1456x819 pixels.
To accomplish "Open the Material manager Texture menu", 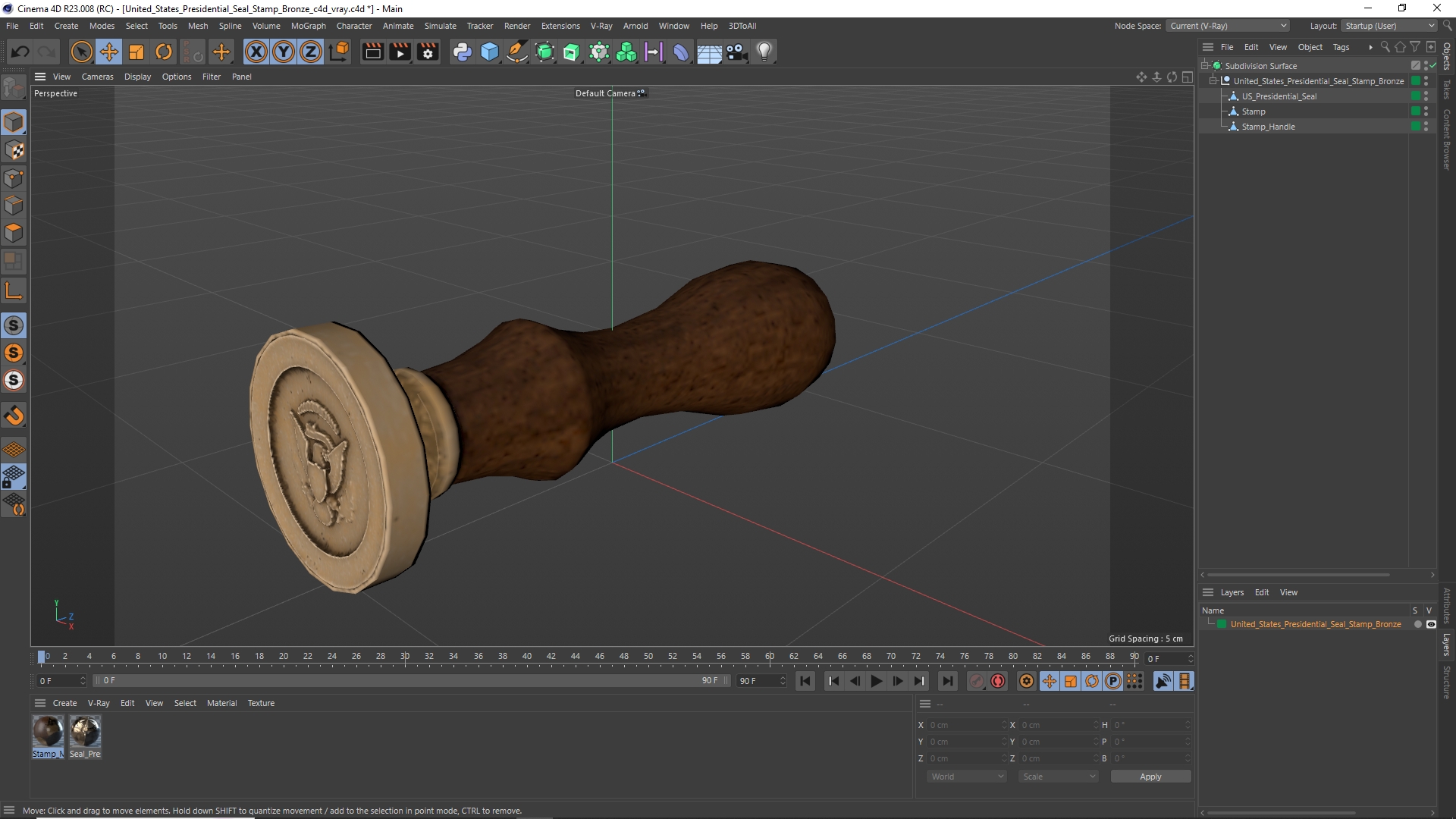I will point(261,703).
